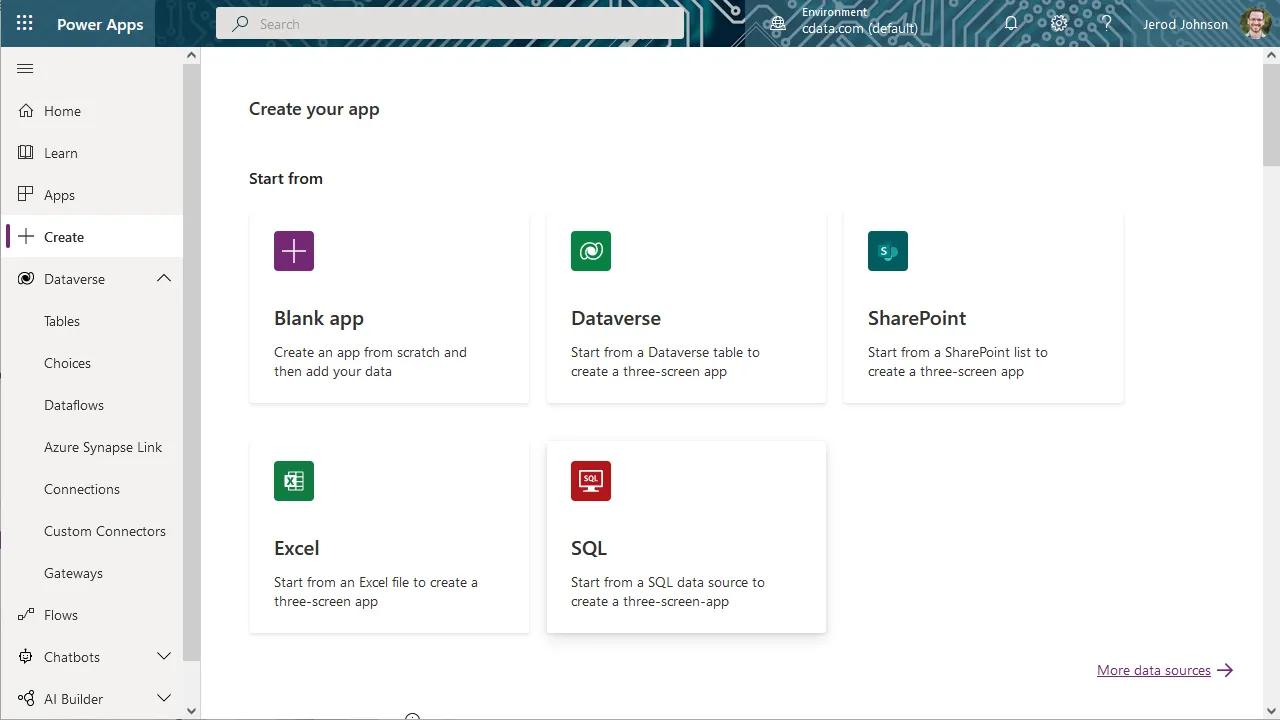Click the SharePoint icon on the SharePoint card
Image resolution: width=1280 pixels, height=720 pixels.
[887, 251]
